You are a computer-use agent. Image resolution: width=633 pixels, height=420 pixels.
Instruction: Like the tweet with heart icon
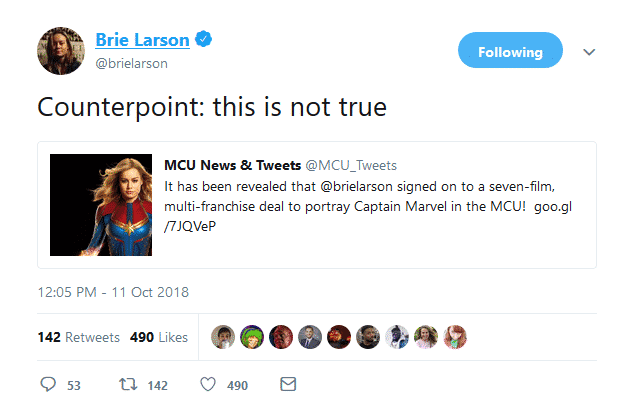point(208,385)
